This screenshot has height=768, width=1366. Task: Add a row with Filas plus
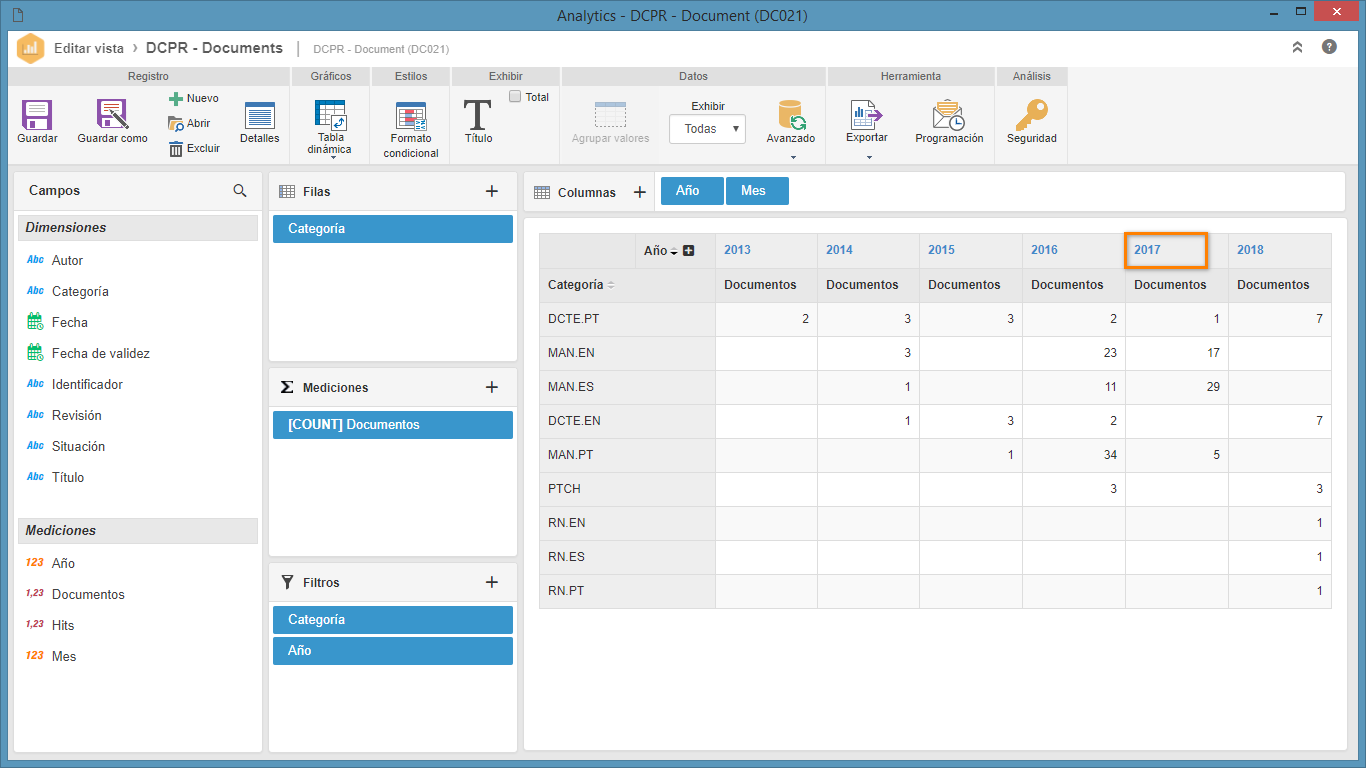click(492, 191)
